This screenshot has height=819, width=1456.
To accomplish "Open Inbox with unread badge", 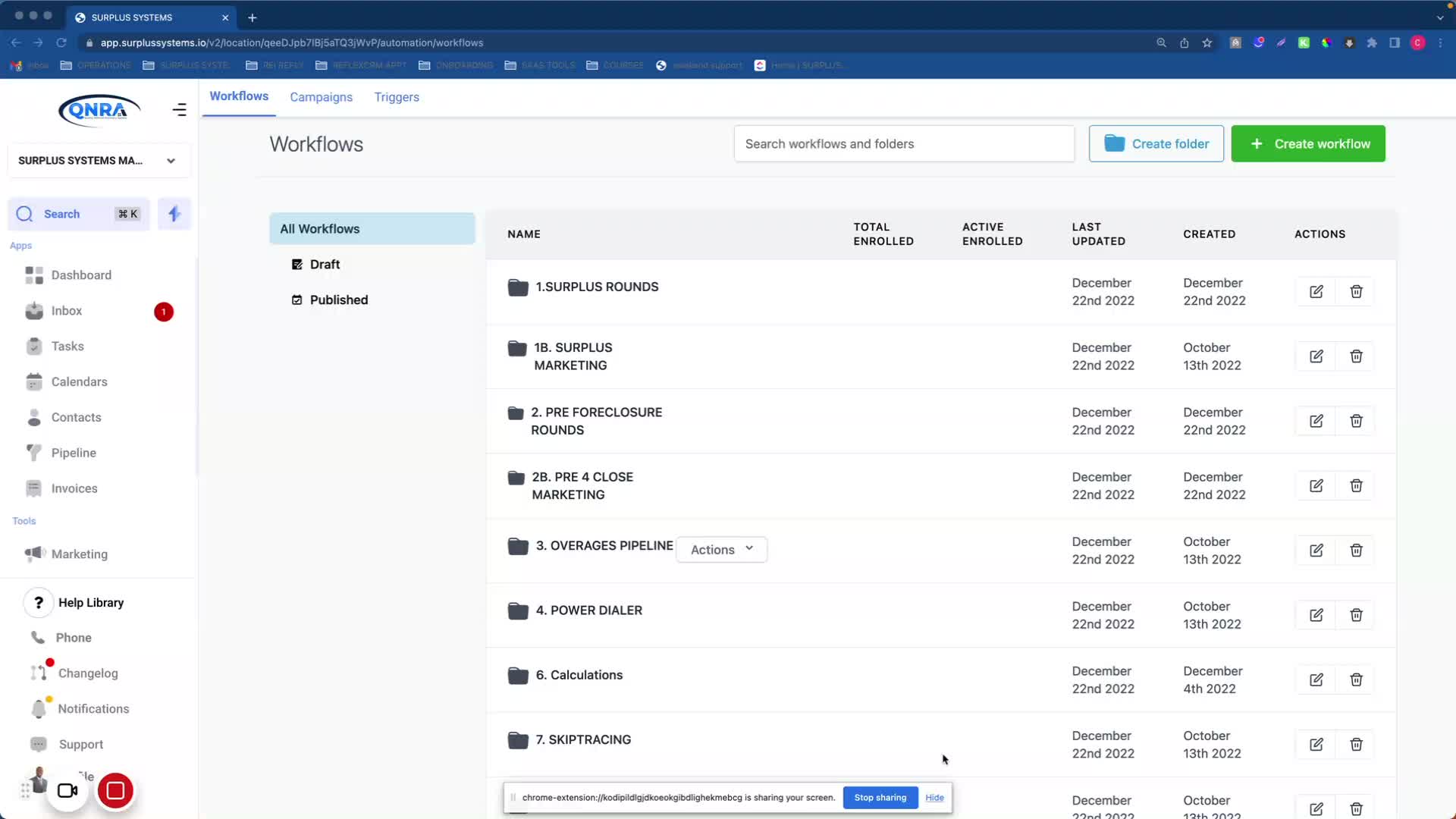I will (67, 311).
